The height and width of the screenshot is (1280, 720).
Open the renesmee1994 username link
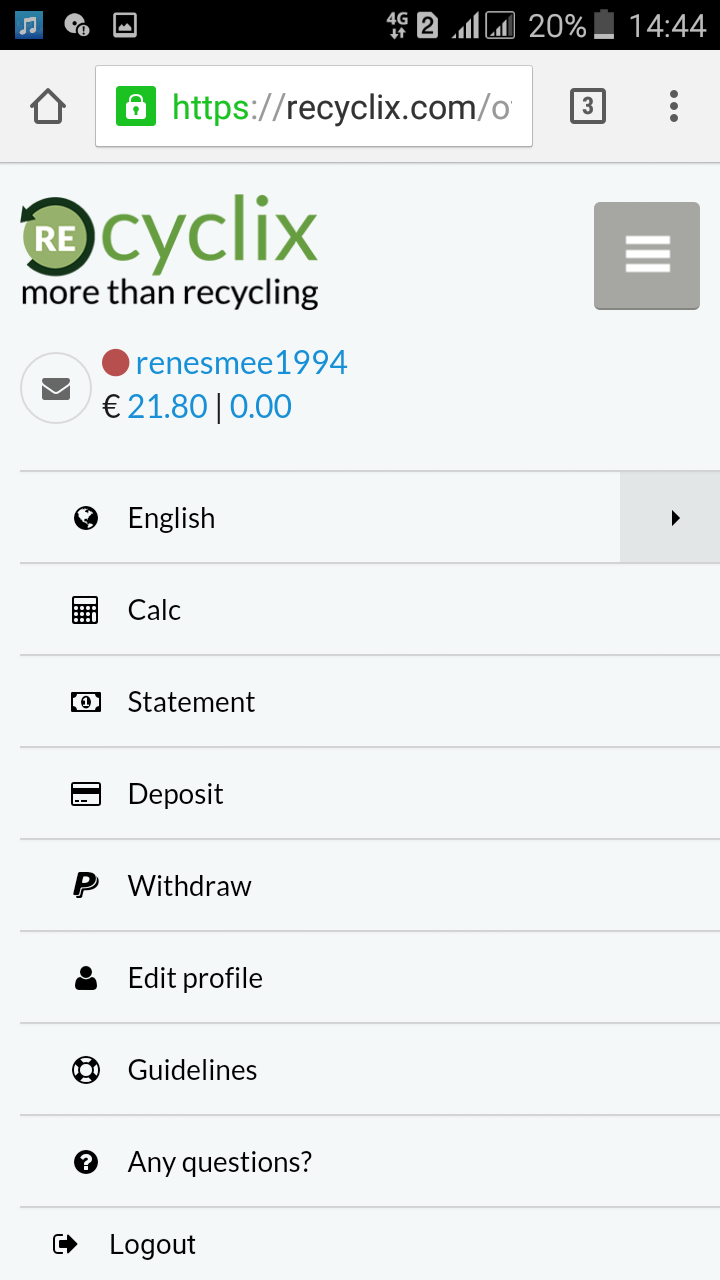tap(241, 362)
